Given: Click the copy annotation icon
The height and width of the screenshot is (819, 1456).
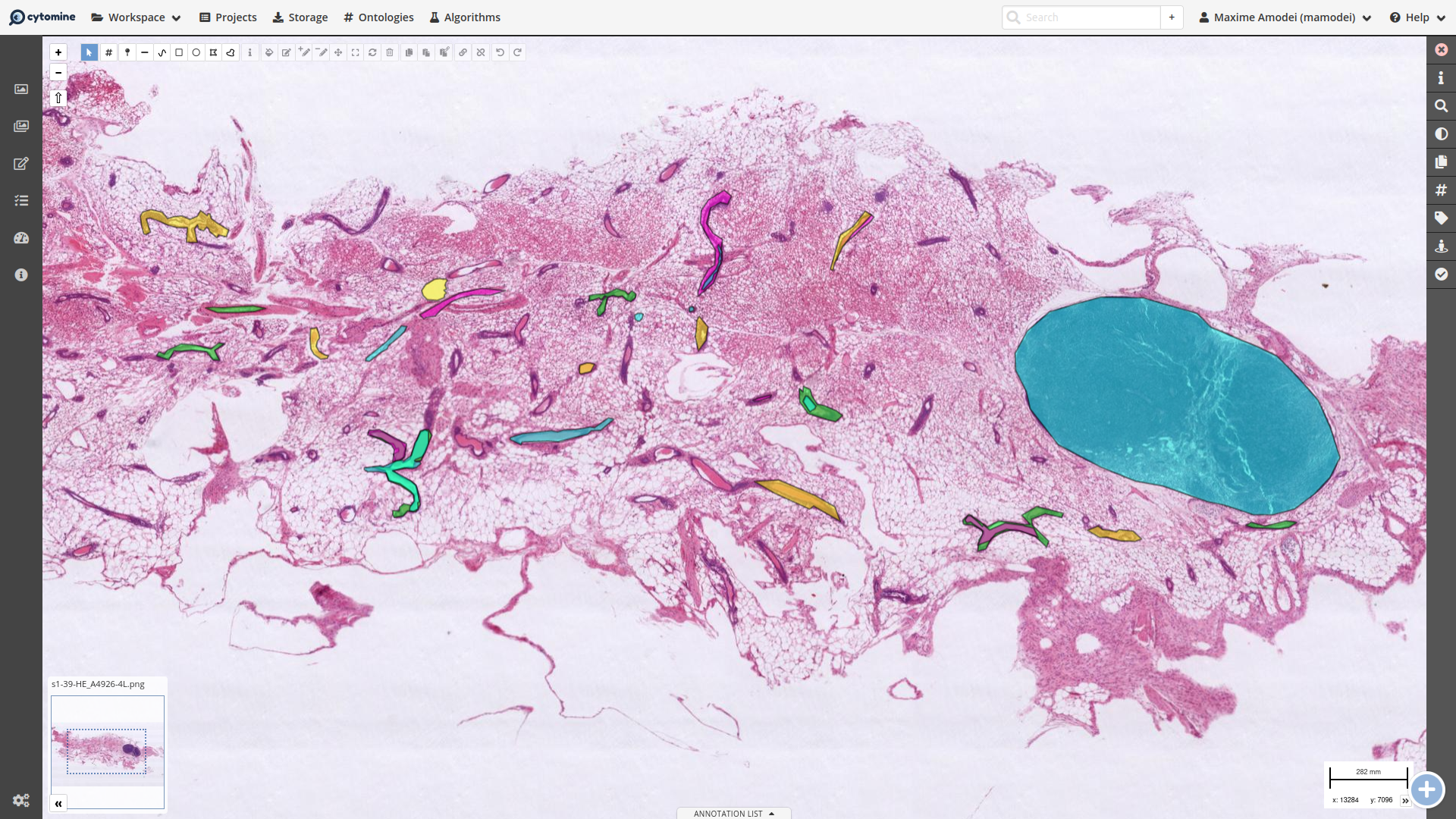Looking at the screenshot, I should pyautogui.click(x=409, y=52).
